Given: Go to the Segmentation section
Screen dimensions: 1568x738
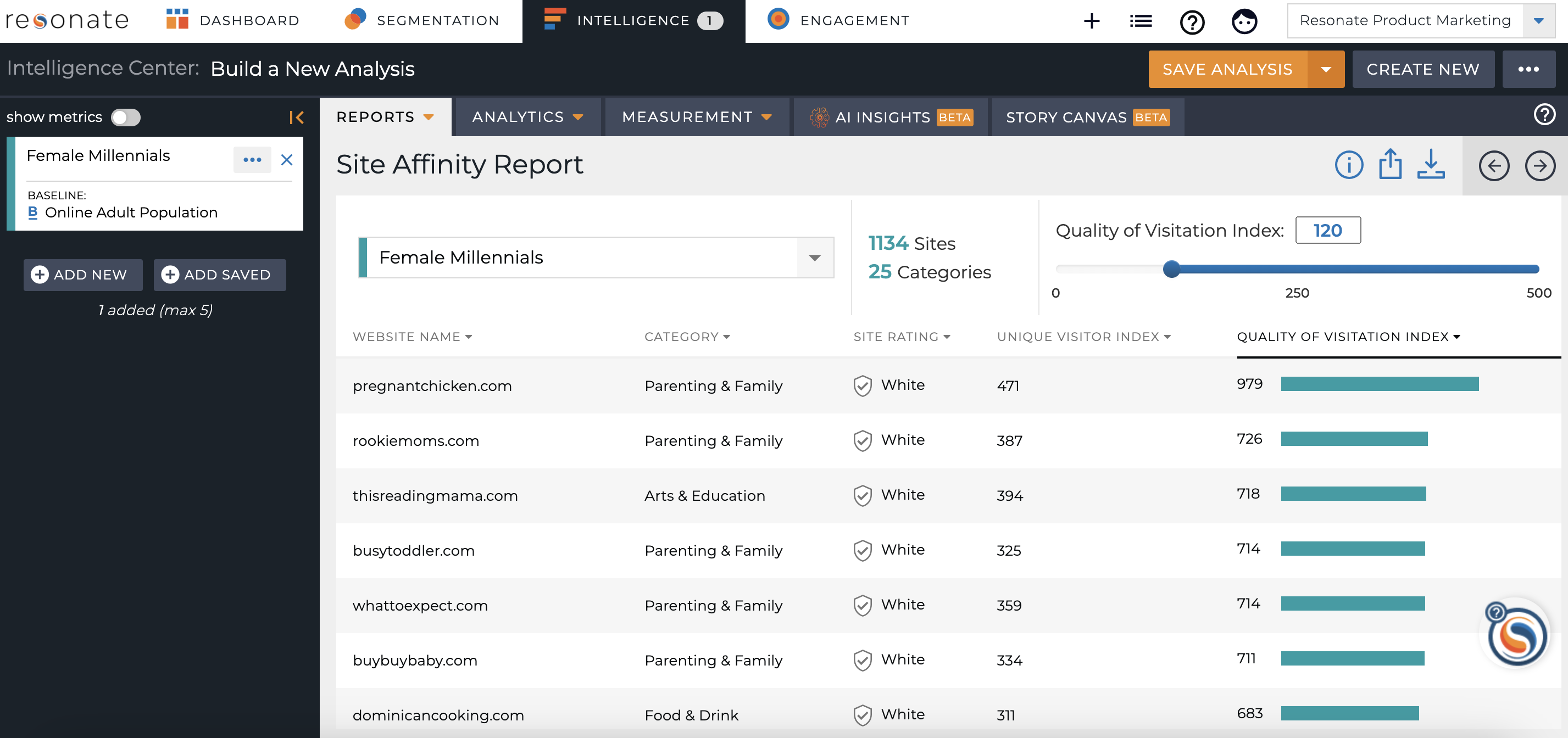Looking at the screenshot, I should point(422,21).
